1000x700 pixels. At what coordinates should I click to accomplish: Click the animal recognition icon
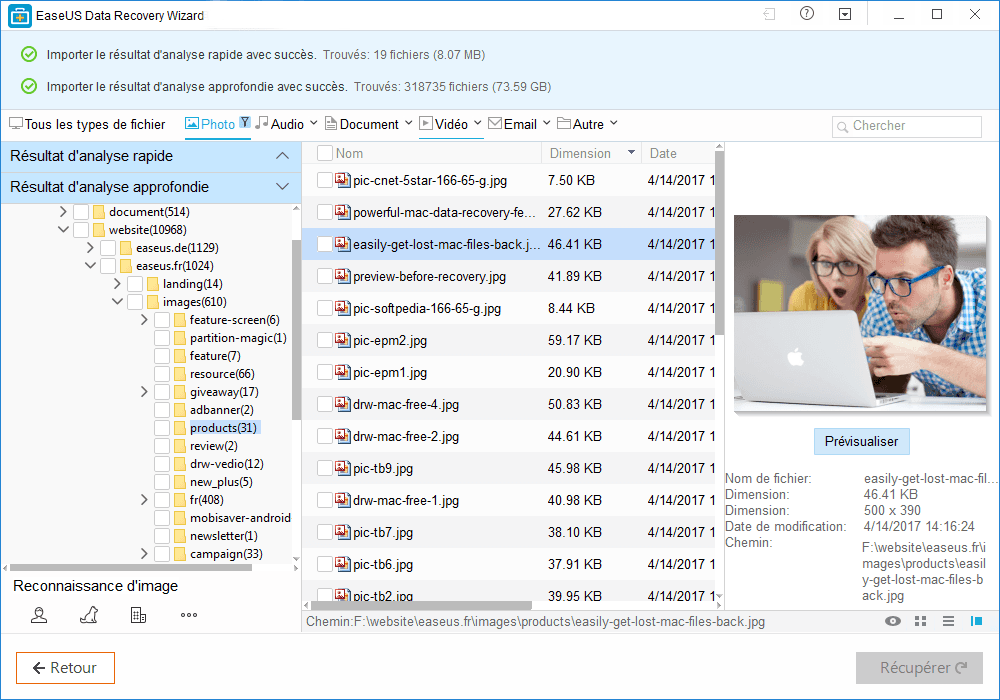coord(89,615)
